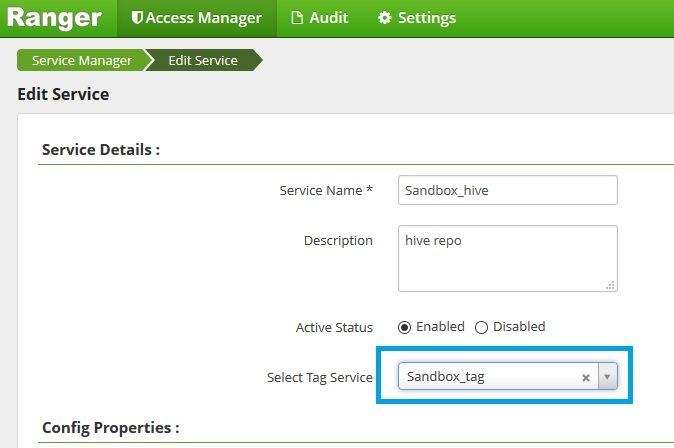Click the Active Status label
The height and width of the screenshot is (448, 674).
click(x=334, y=327)
